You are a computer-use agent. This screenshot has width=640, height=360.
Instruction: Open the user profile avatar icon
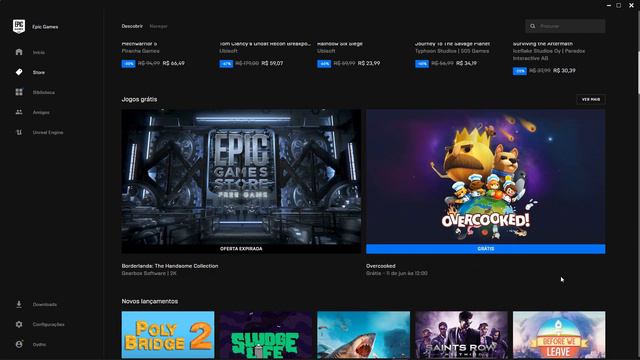[19, 344]
